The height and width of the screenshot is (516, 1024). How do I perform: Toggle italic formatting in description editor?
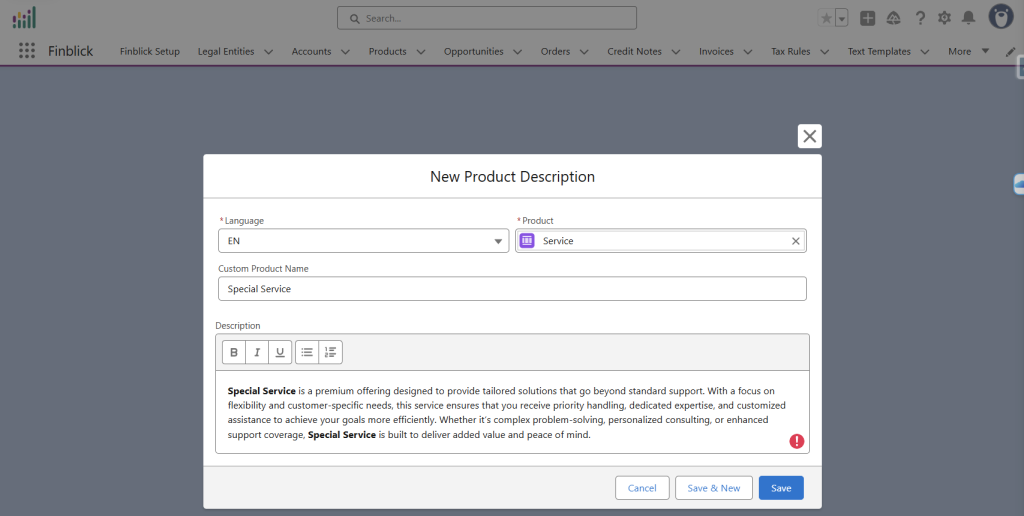click(x=257, y=352)
